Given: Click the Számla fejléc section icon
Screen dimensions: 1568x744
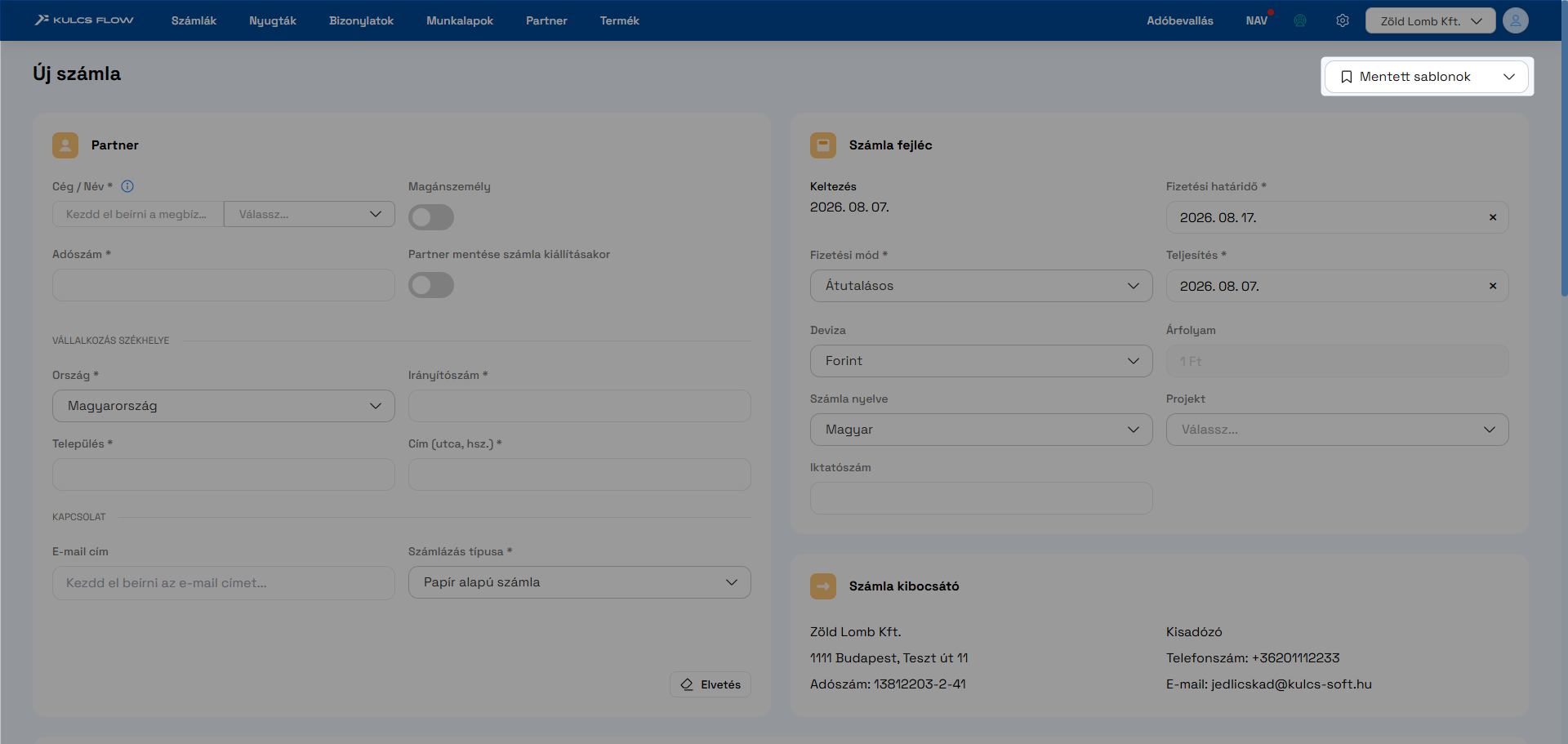Looking at the screenshot, I should [823, 145].
